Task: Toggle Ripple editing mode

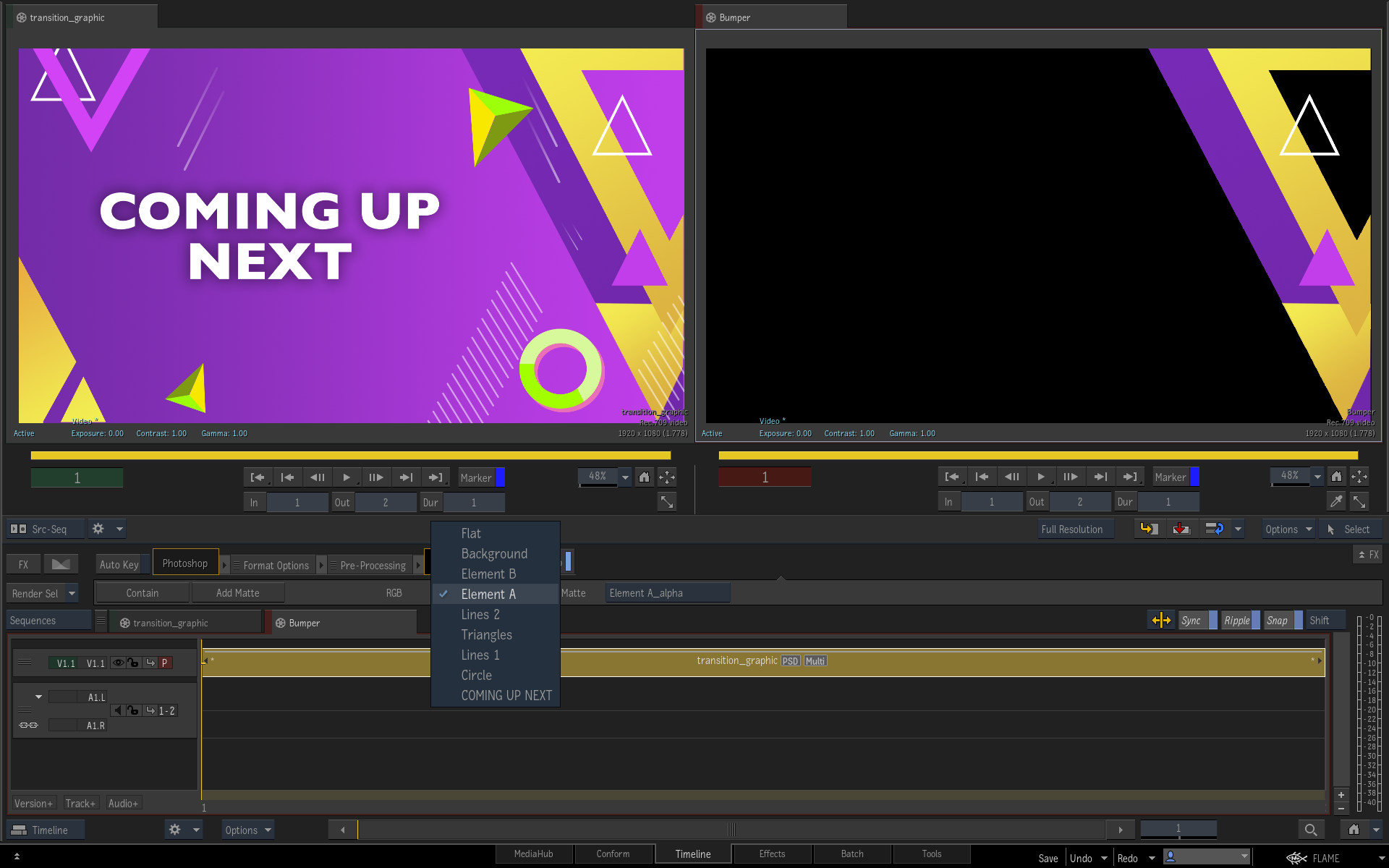Action: click(x=1236, y=621)
